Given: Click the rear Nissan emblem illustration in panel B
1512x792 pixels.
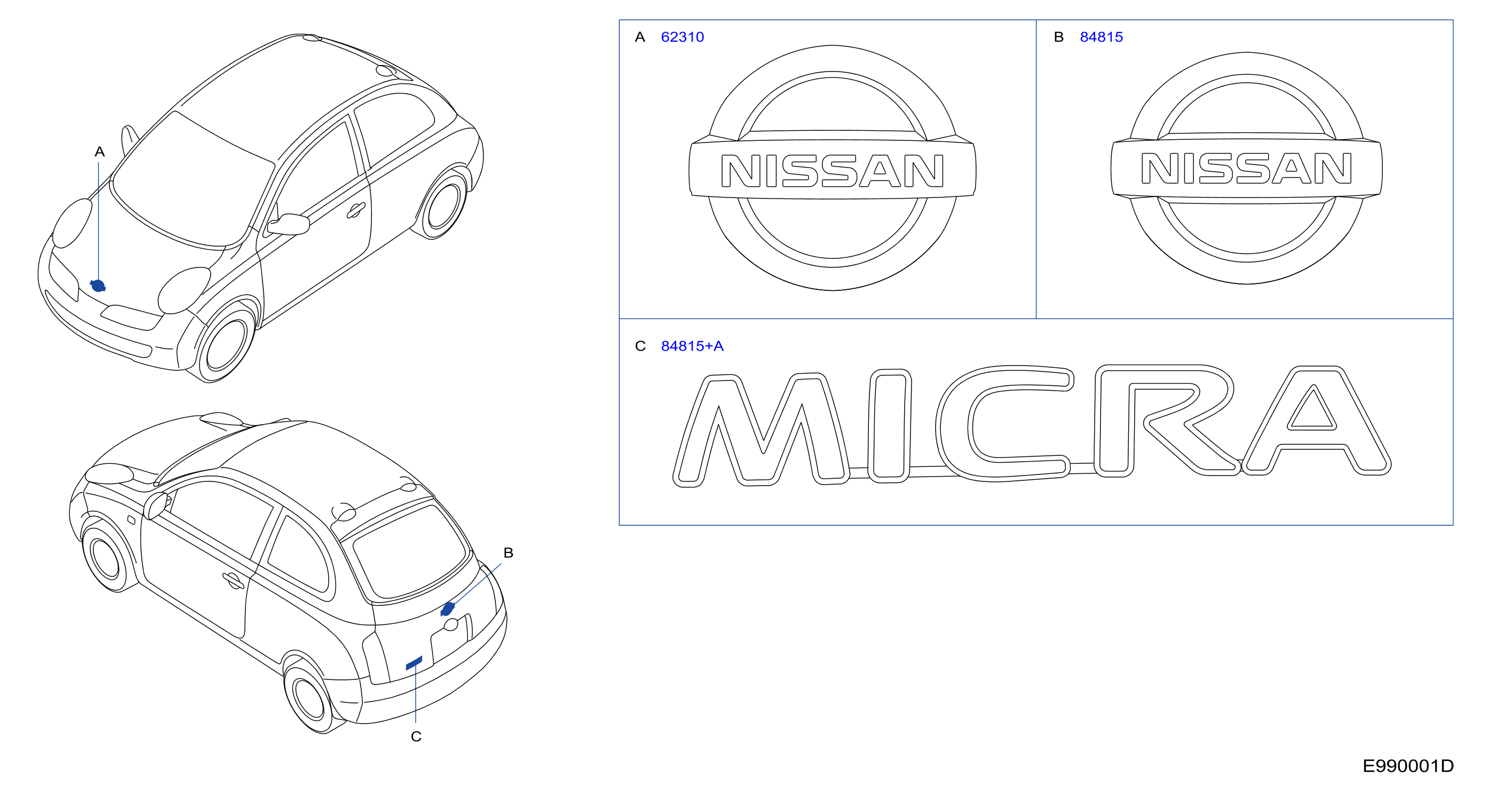Looking at the screenshot, I should (1246, 168).
